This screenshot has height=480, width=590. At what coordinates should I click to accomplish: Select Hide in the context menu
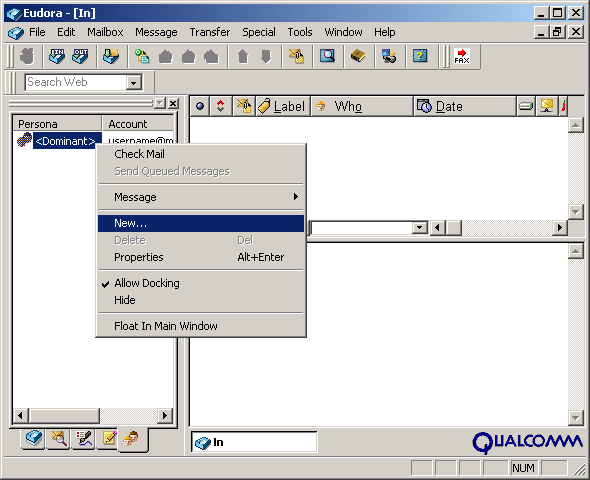(201, 300)
